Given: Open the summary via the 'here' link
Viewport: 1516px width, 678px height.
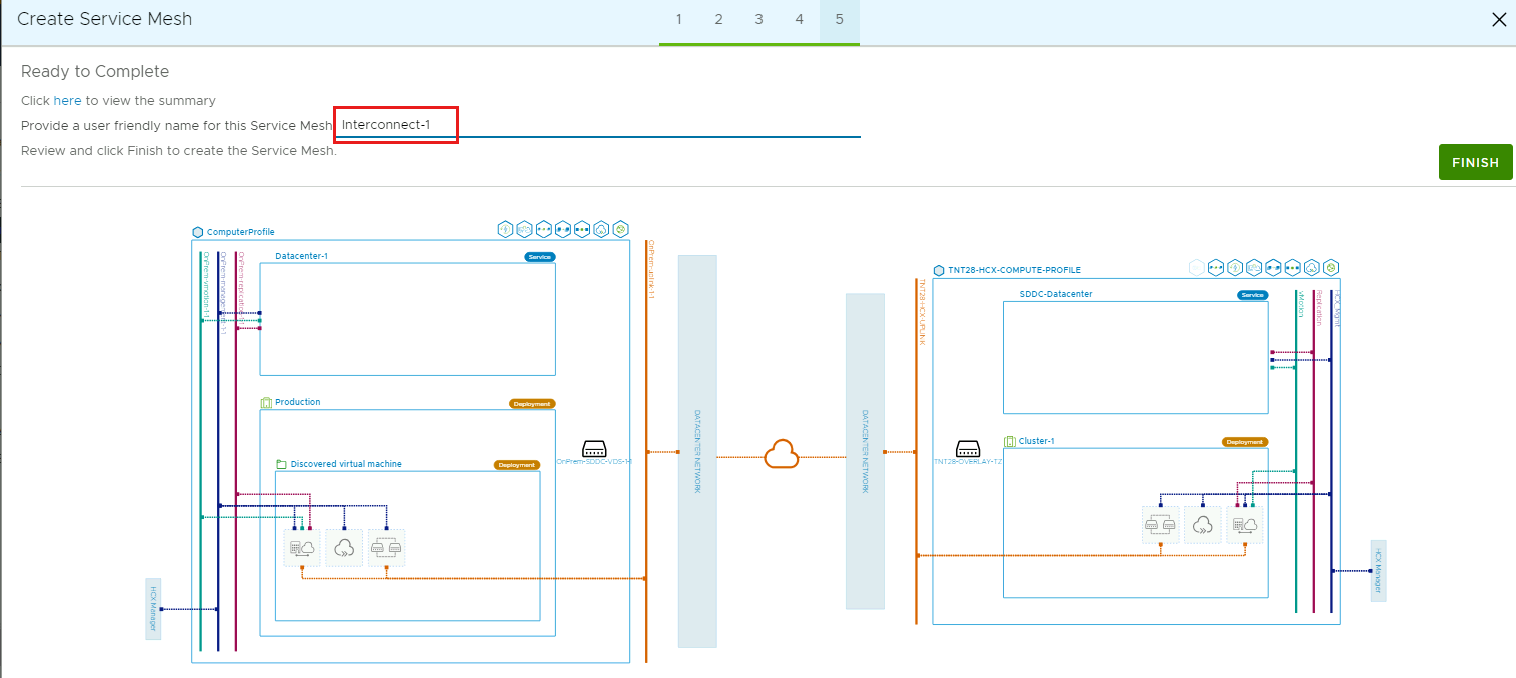Looking at the screenshot, I should click(67, 100).
